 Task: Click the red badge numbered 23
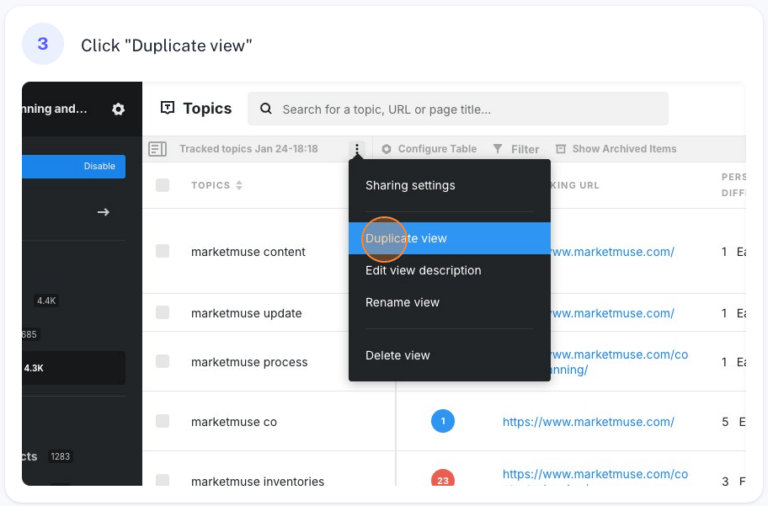[x=443, y=478]
